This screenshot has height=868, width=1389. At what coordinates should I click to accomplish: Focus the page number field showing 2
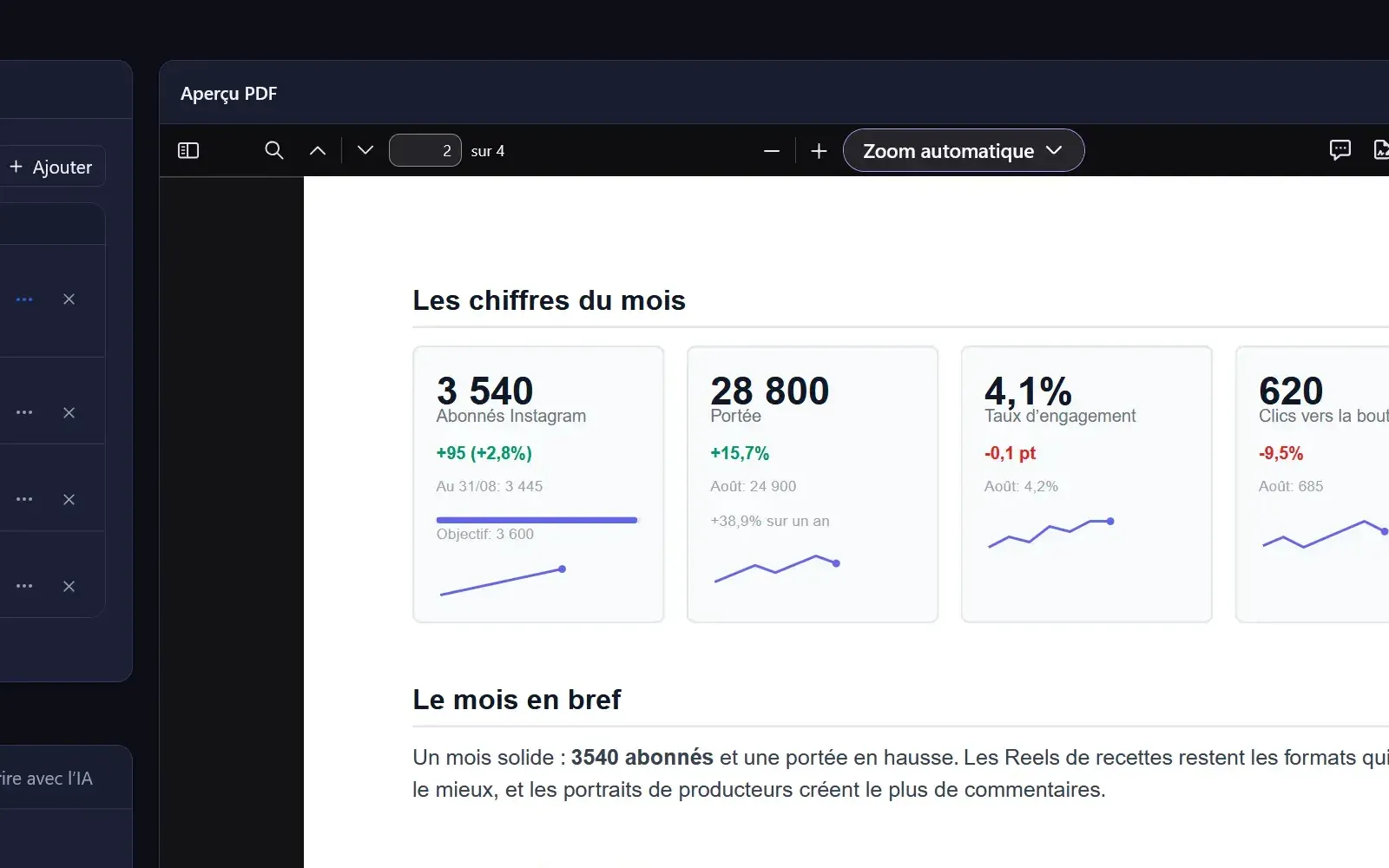tap(425, 151)
